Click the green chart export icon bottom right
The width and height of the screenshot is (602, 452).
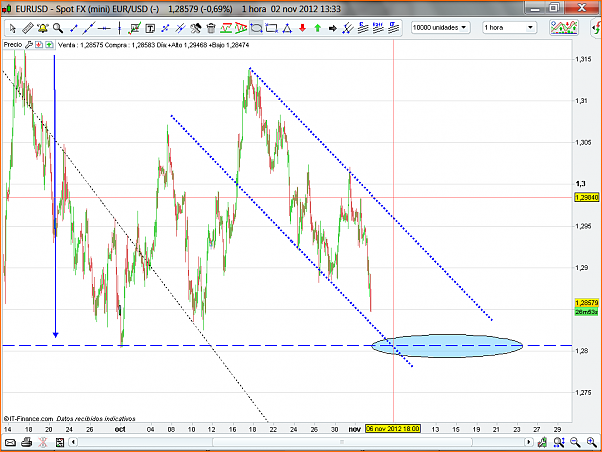pyautogui.click(x=542, y=442)
